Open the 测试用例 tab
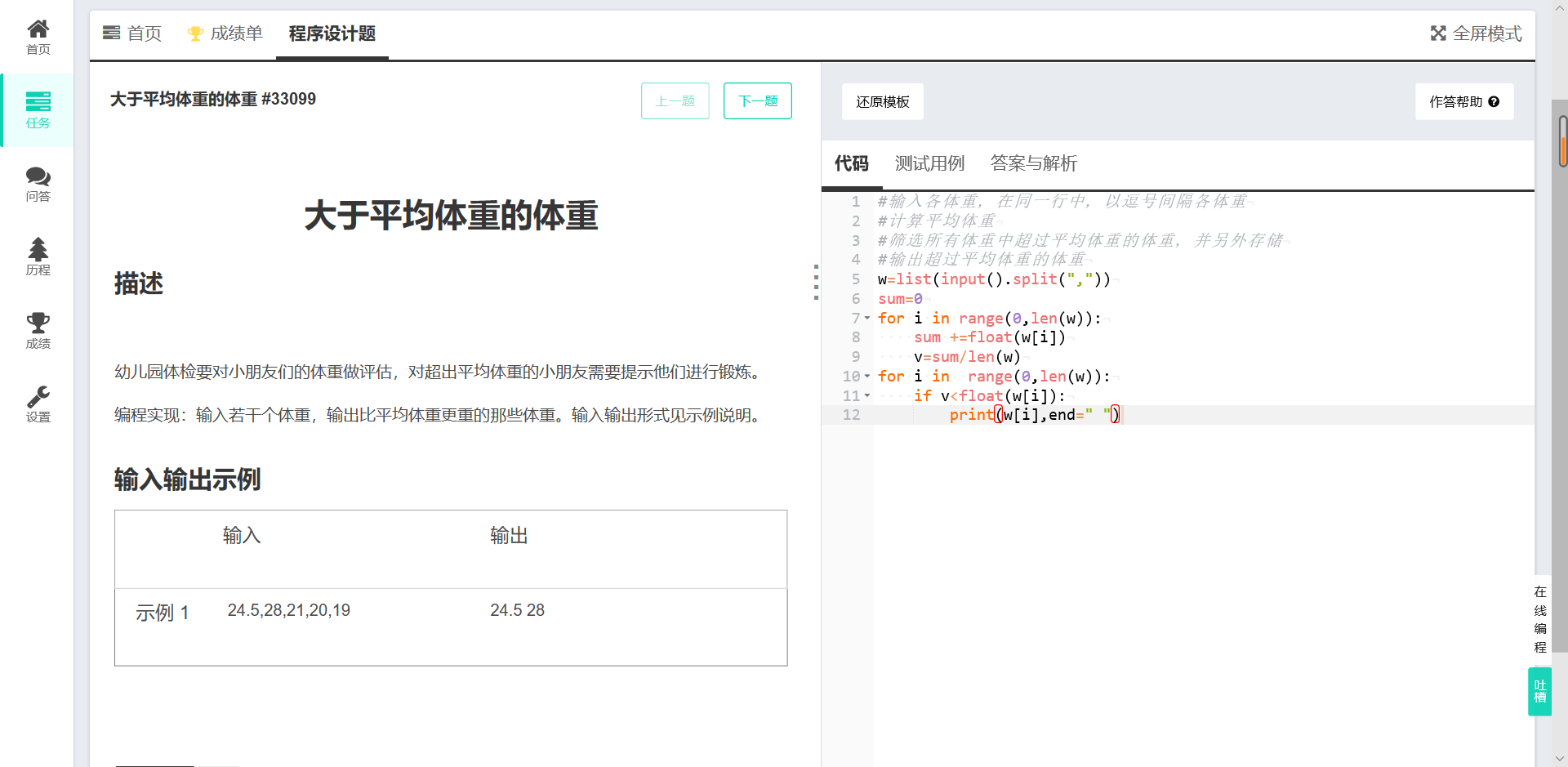Image resolution: width=1568 pixels, height=767 pixels. pyautogui.click(x=929, y=163)
